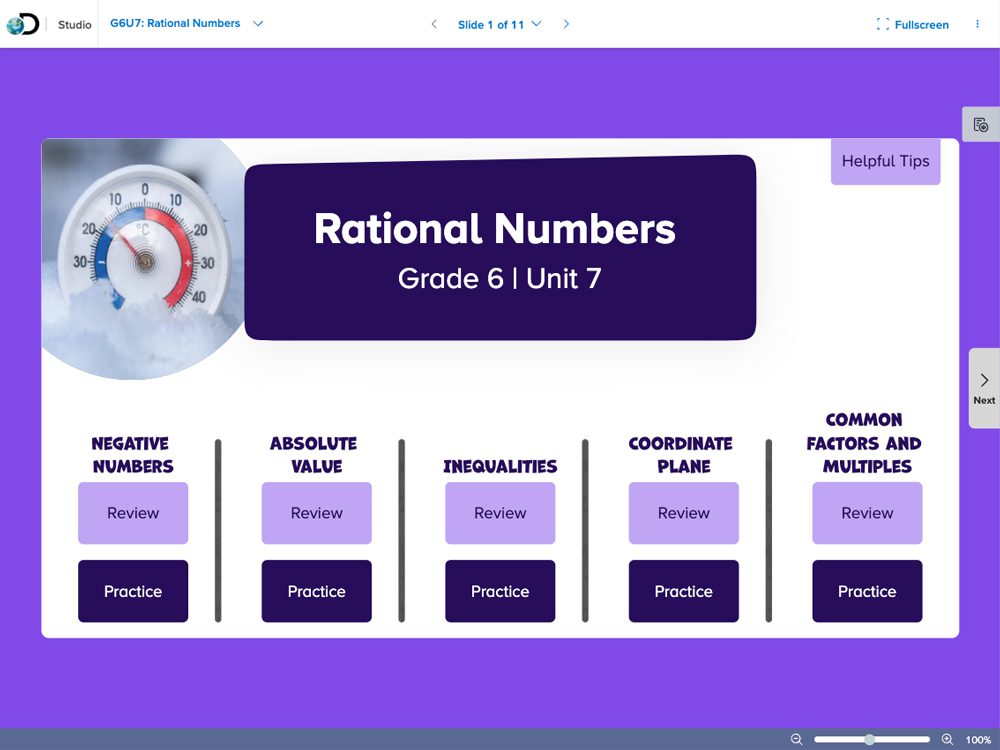Click the Next slide side button
This screenshot has height=750, width=1000.
[984, 388]
